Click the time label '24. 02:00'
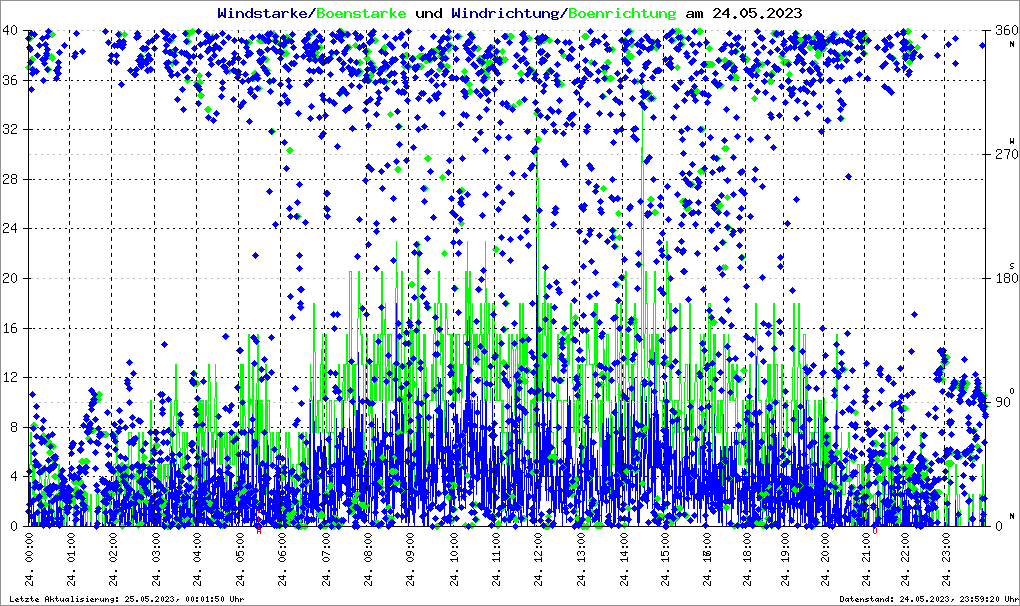The height and width of the screenshot is (606, 1020). coord(113,559)
